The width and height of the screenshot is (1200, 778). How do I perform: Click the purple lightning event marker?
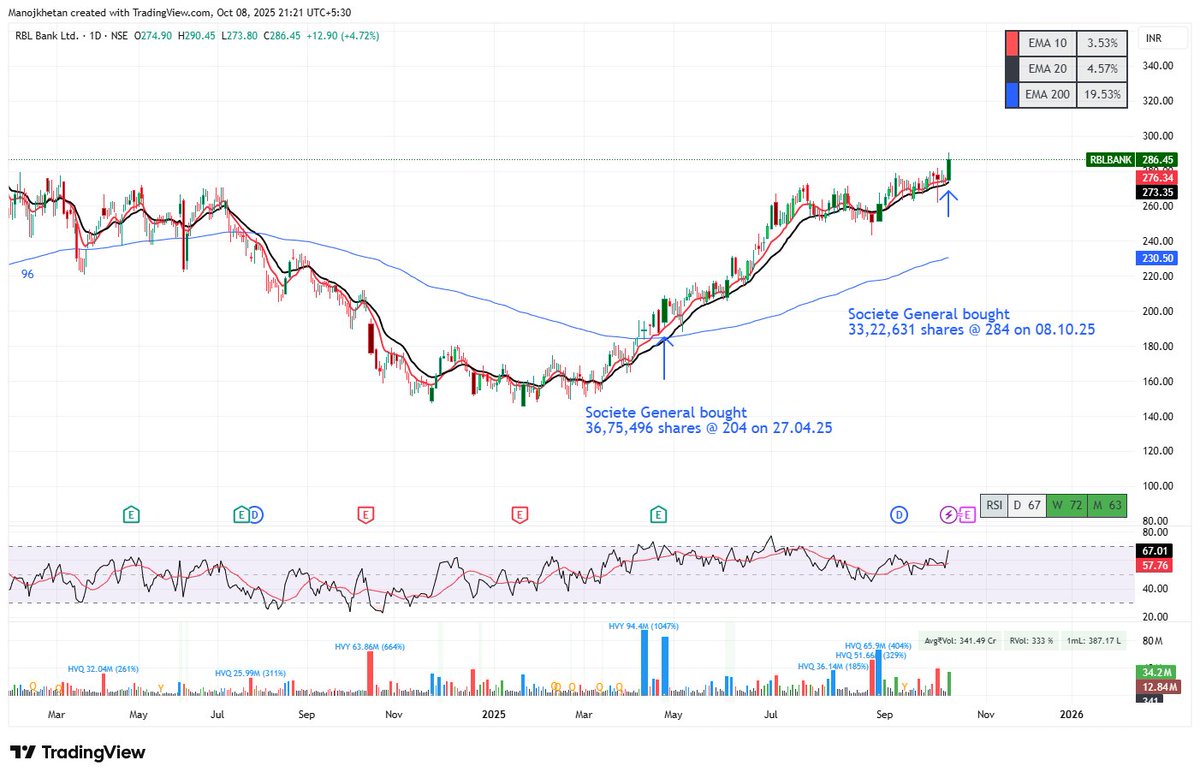point(949,515)
